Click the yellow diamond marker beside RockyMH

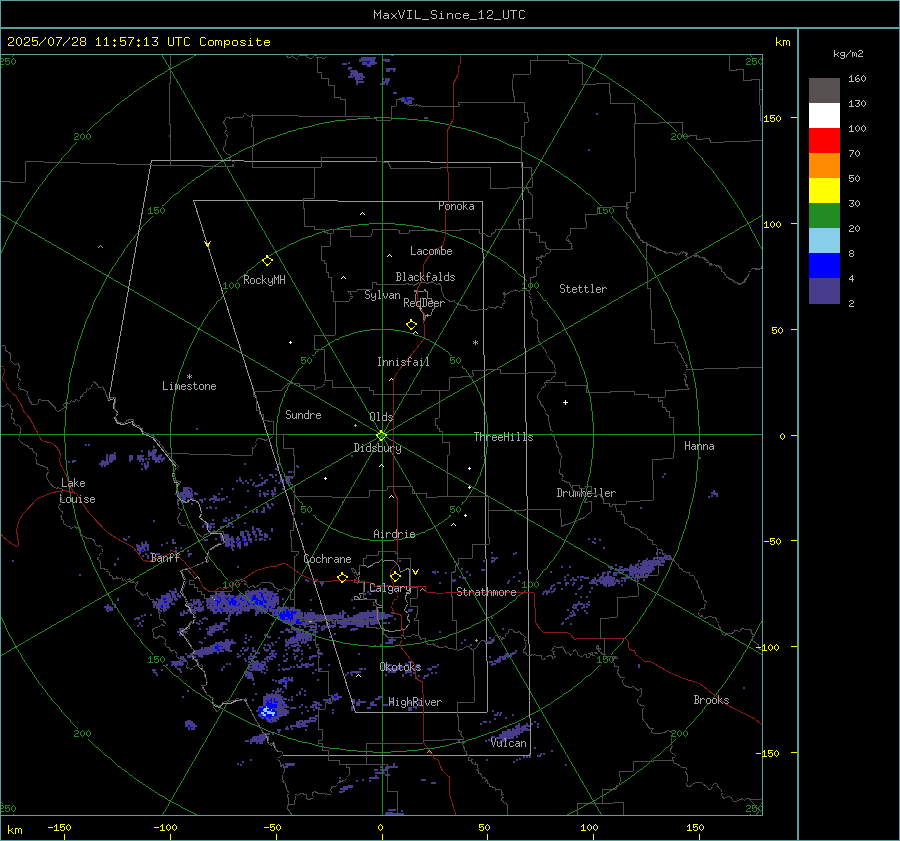[267, 261]
